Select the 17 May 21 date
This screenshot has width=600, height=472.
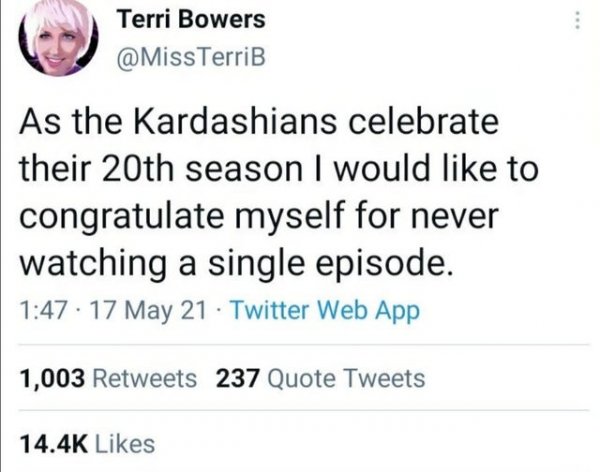(x=130, y=311)
